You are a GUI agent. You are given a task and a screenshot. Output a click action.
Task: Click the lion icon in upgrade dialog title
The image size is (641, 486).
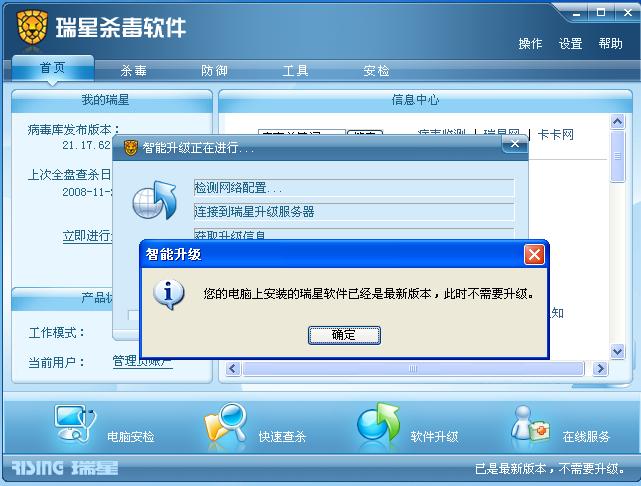tap(130, 148)
